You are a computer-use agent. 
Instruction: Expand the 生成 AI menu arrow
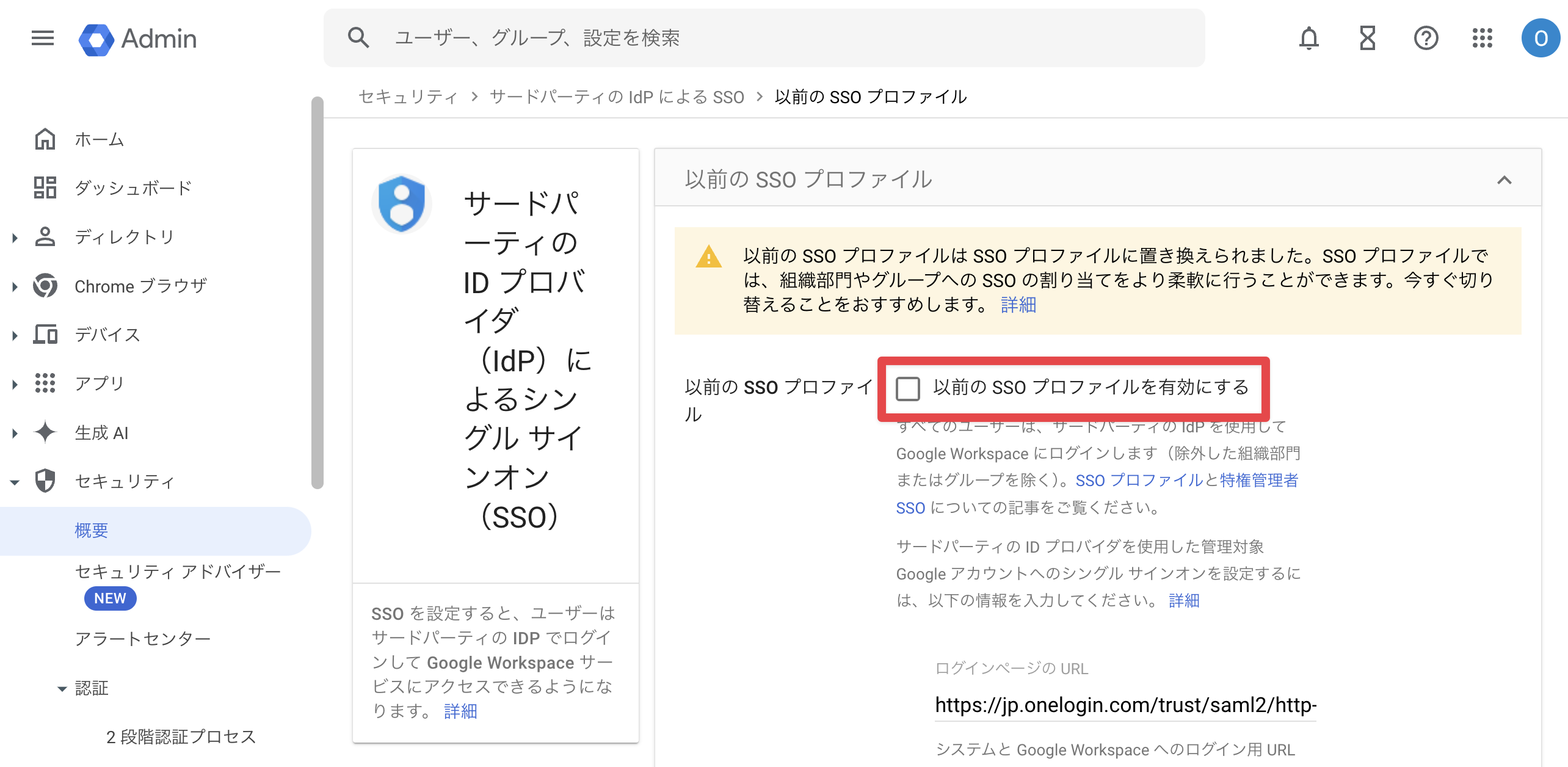click(15, 433)
